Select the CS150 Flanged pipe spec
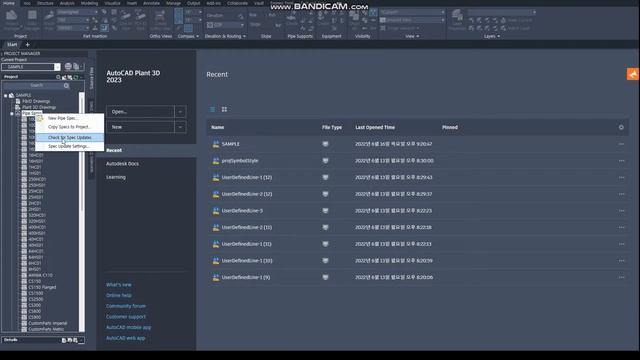Image resolution: width=640 pixels, height=360 pixels. pyautogui.click(x=42, y=287)
